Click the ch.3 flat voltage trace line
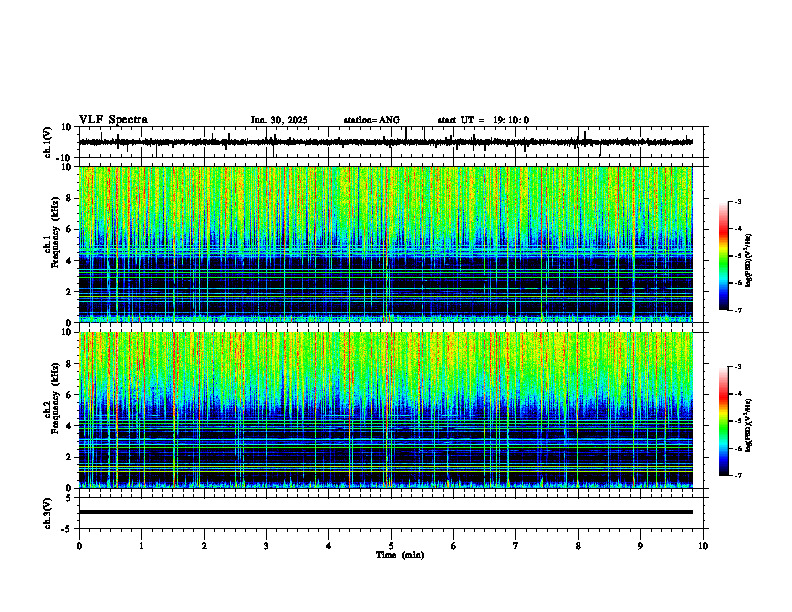The height and width of the screenshot is (612, 792). [x=385, y=512]
